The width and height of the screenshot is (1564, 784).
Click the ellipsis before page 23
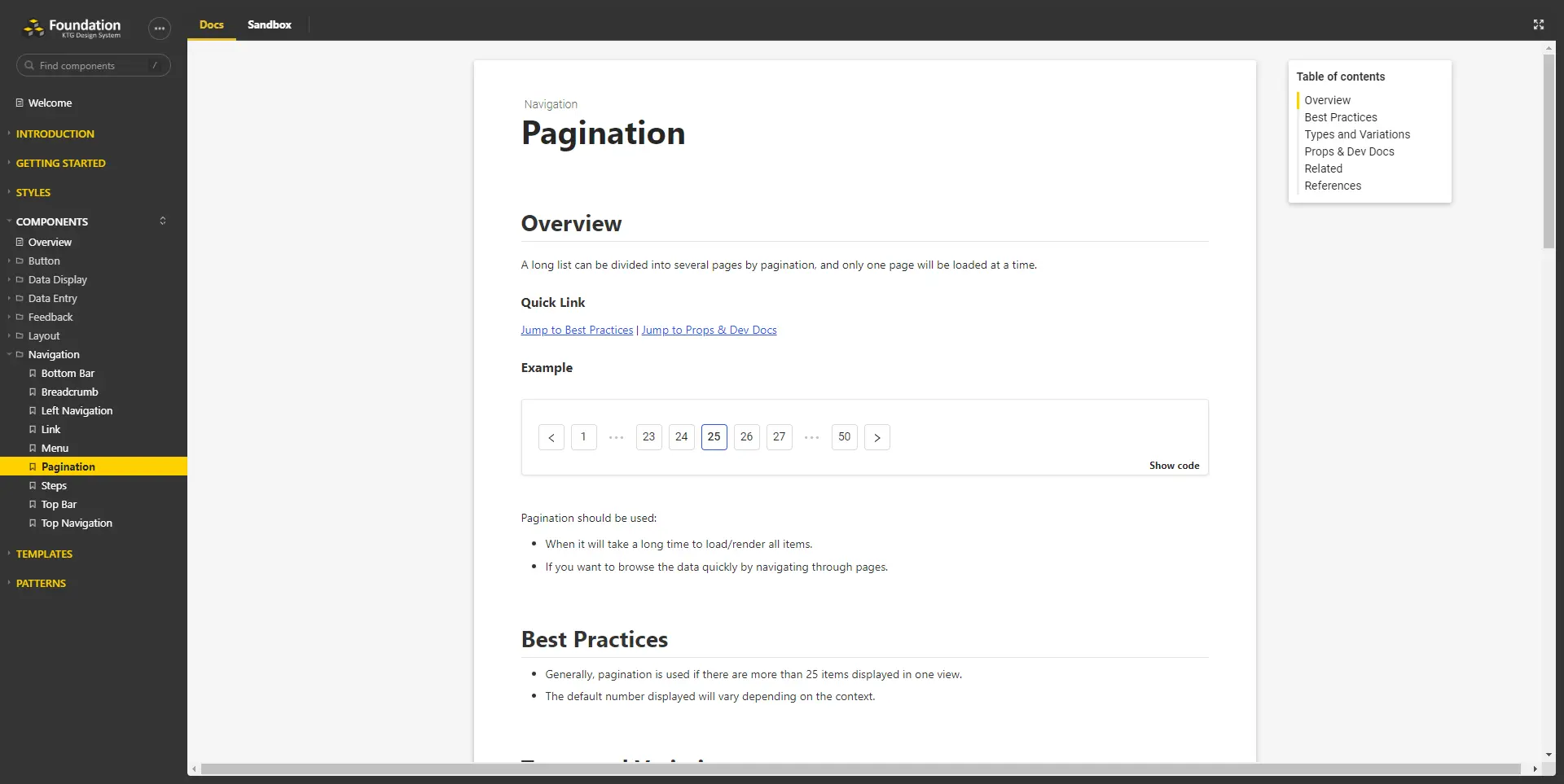616,437
